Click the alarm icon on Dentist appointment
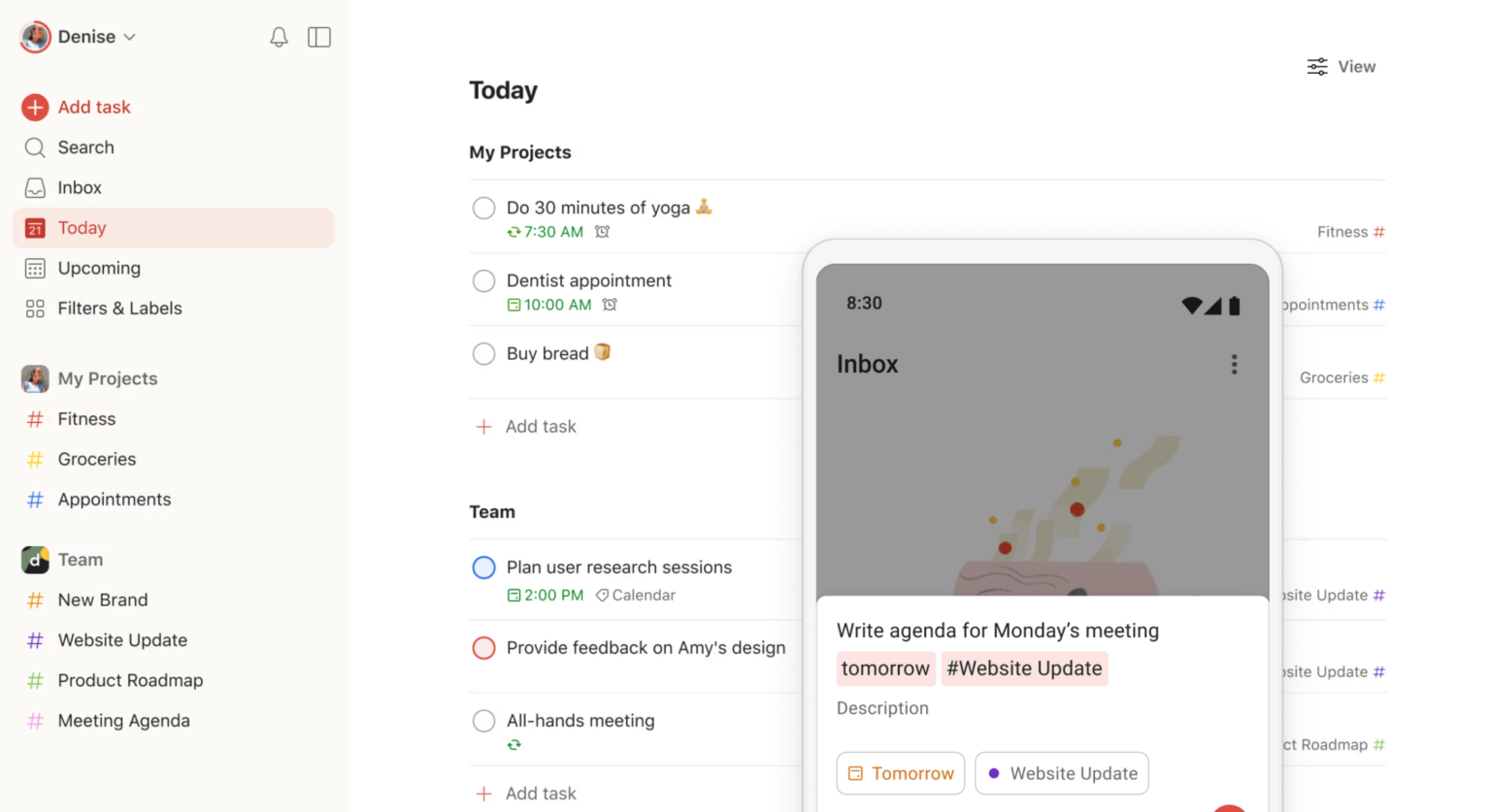Image resolution: width=1491 pixels, height=812 pixels. [x=611, y=305]
